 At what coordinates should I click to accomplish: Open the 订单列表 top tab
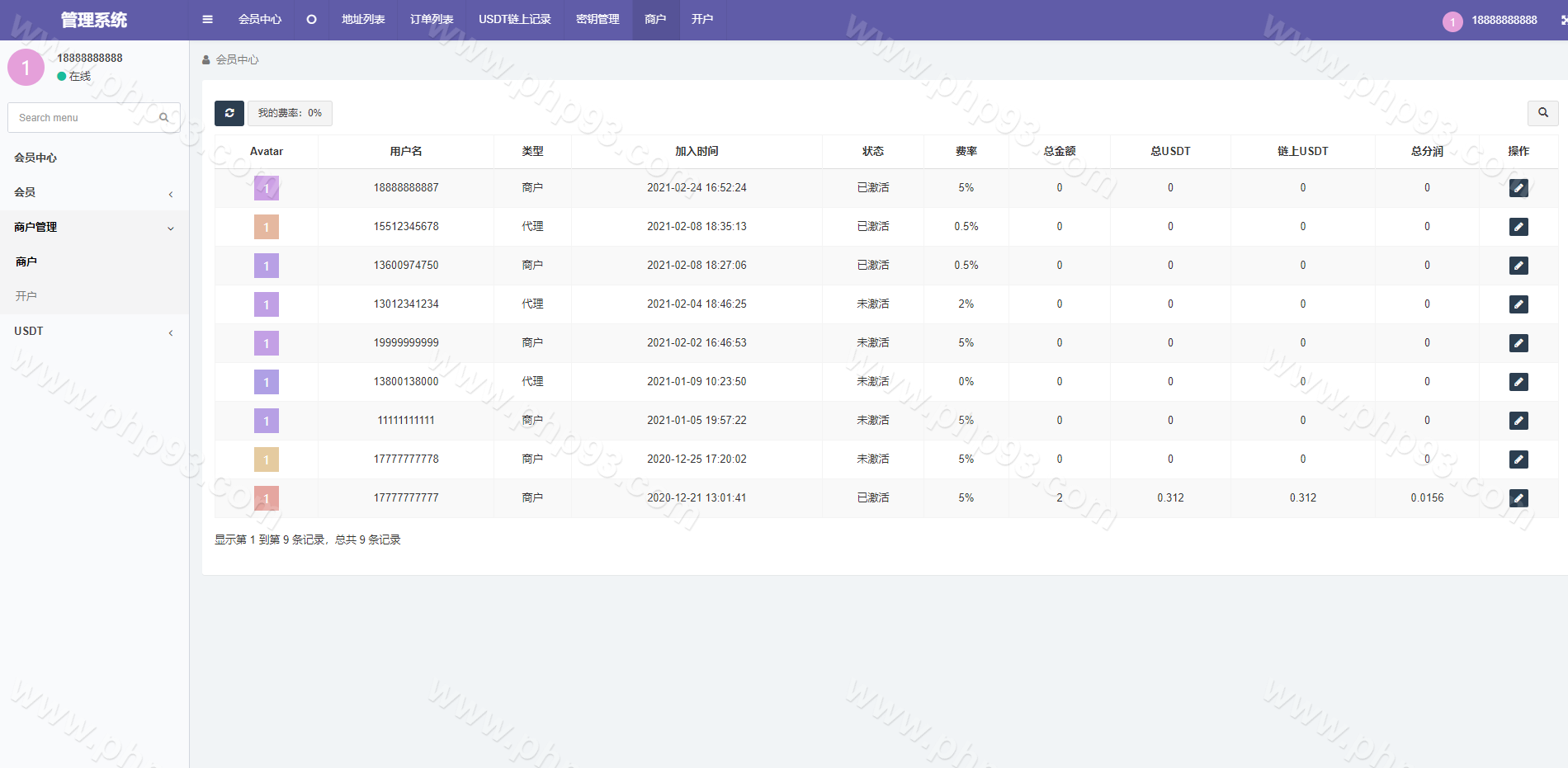[432, 20]
